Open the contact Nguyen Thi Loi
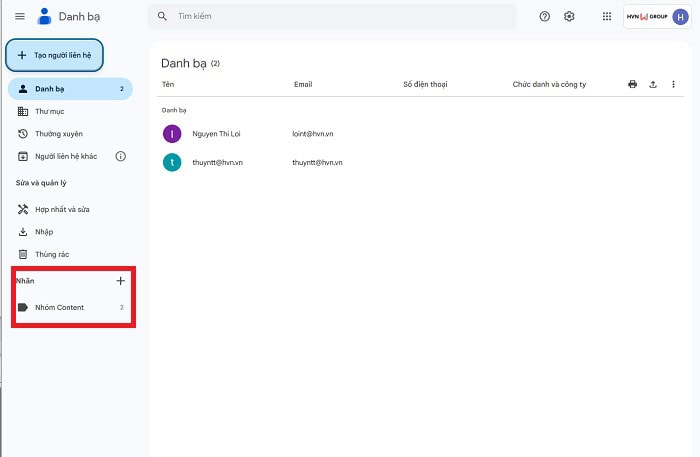Screen dimensions: 700x457 (x=217, y=133)
